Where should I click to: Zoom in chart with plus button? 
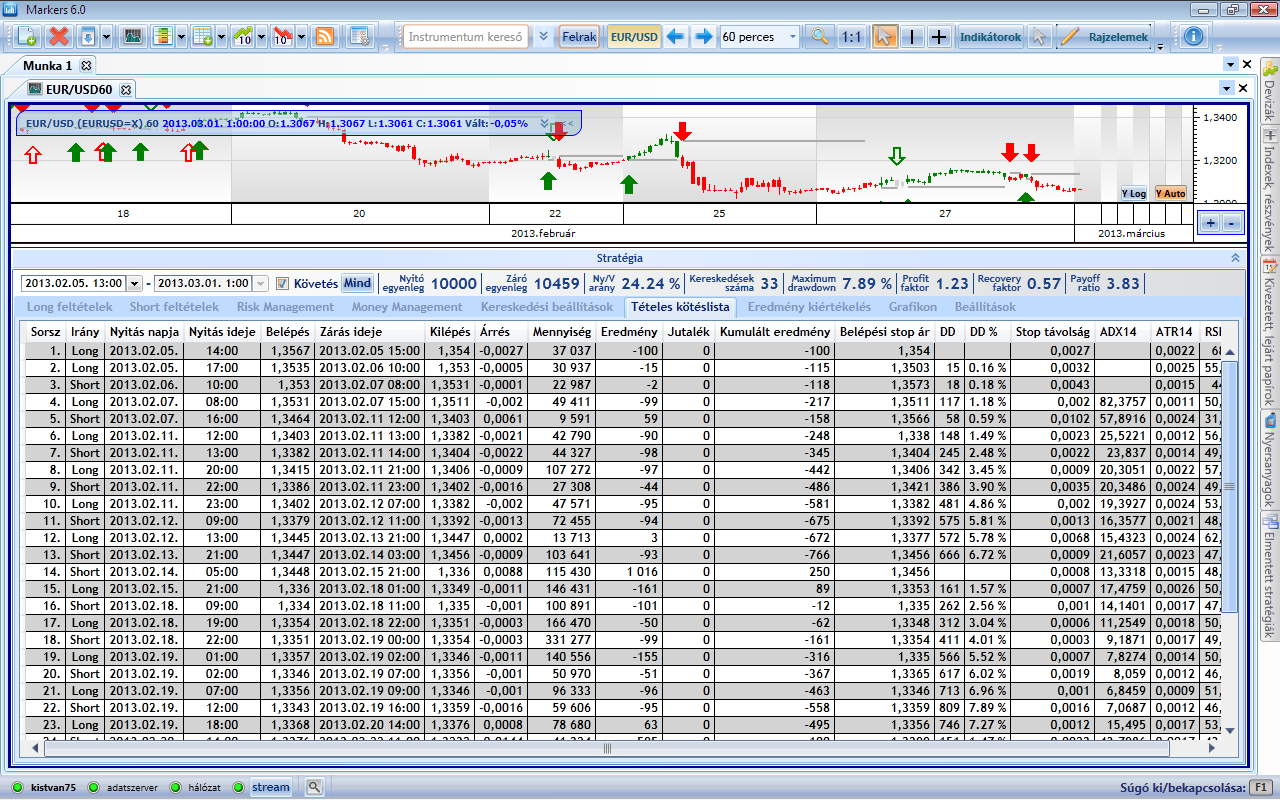coord(1211,223)
